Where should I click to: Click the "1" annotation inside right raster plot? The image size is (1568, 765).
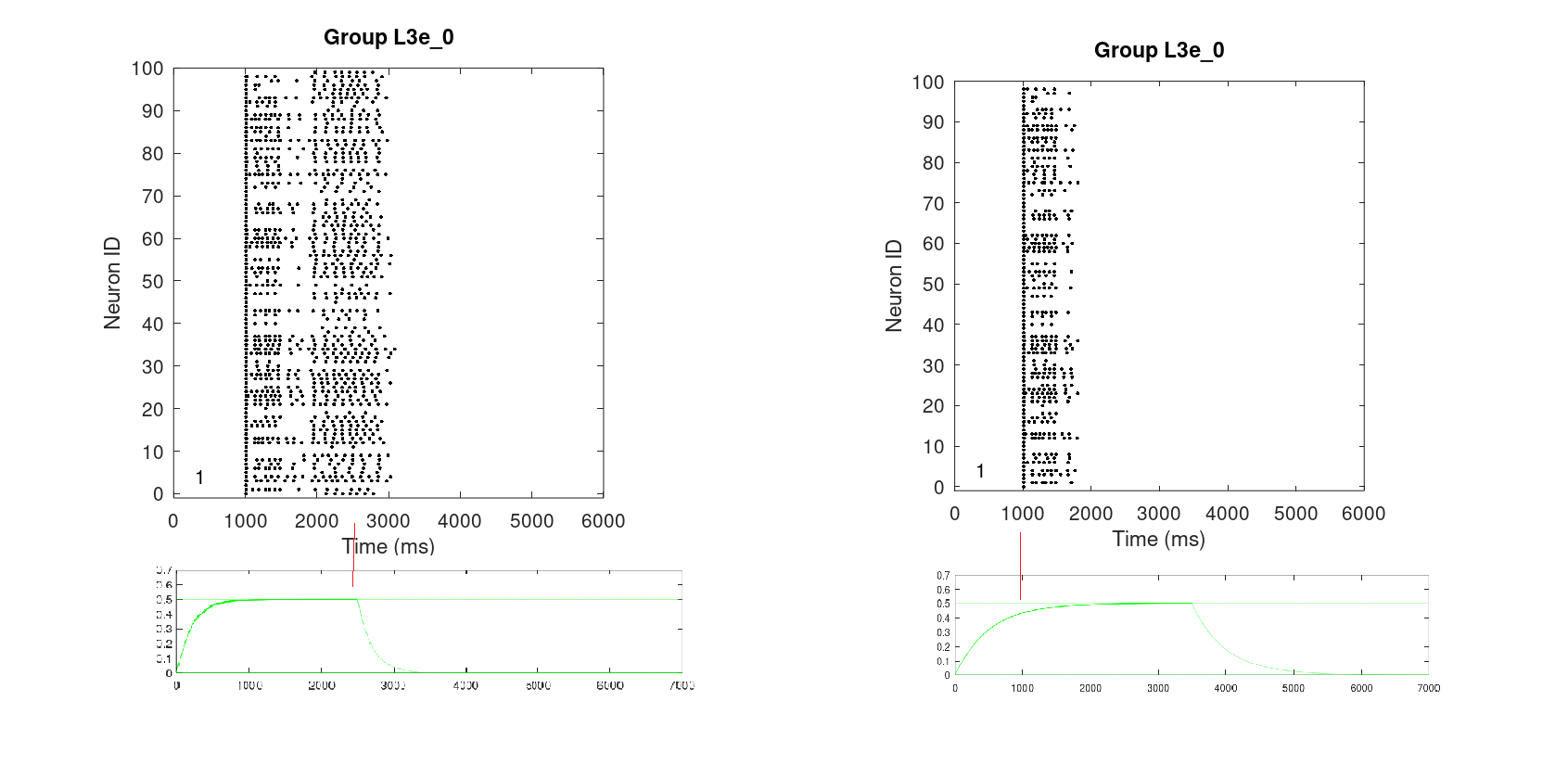click(980, 471)
